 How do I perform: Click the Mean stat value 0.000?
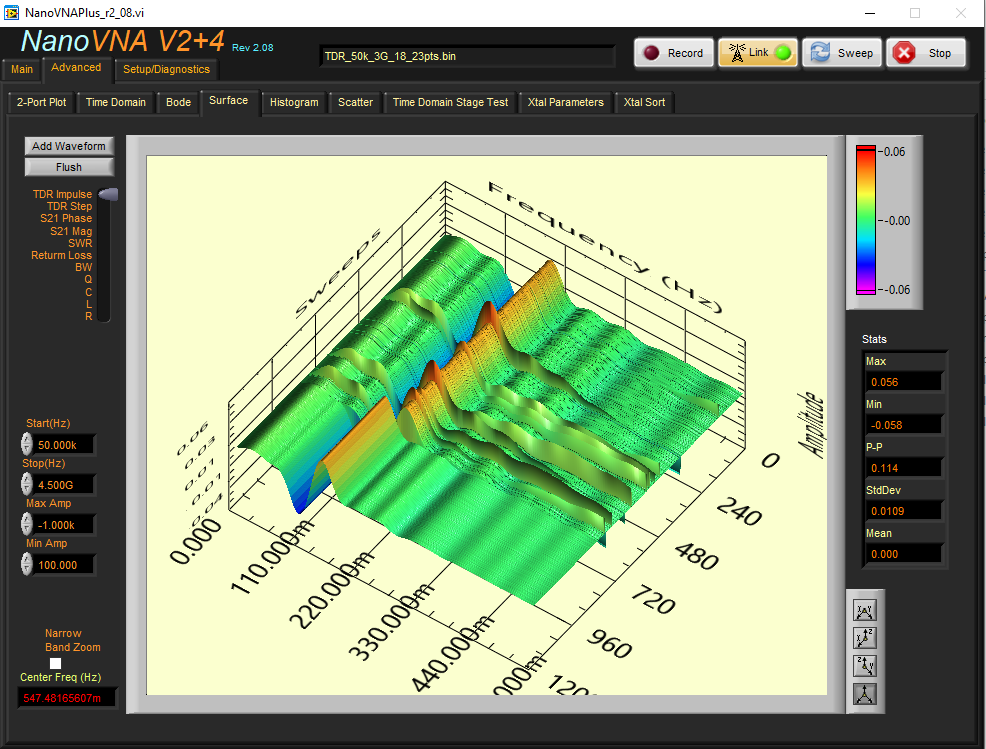[904, 554]
